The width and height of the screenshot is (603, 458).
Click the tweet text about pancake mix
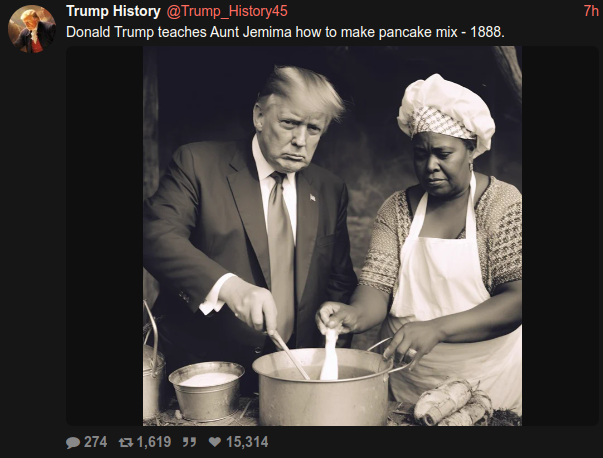coord(285,32)
